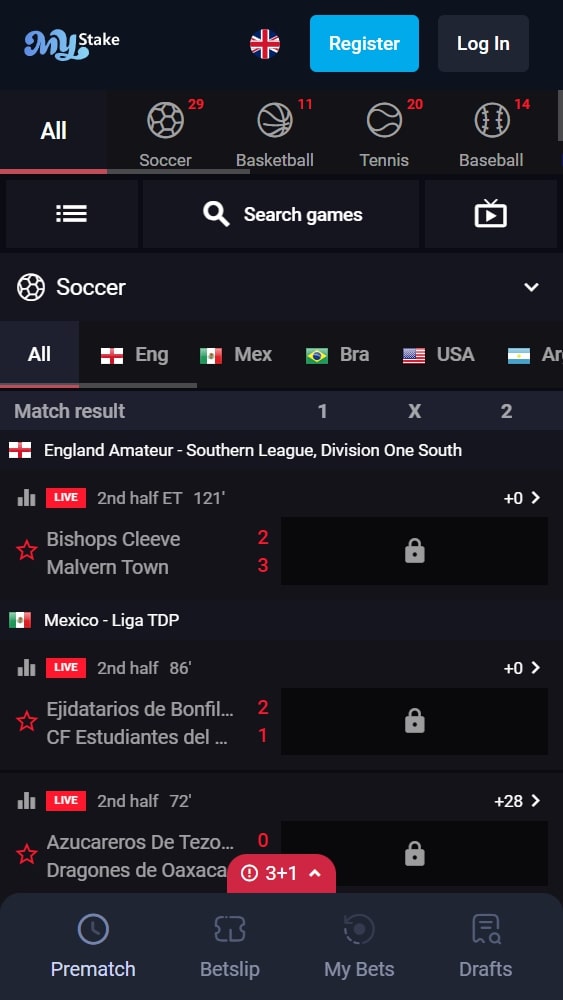Screen dimensions: 563x1000
Task: Select the Basketball sport icon
Action: coord(275,120)
